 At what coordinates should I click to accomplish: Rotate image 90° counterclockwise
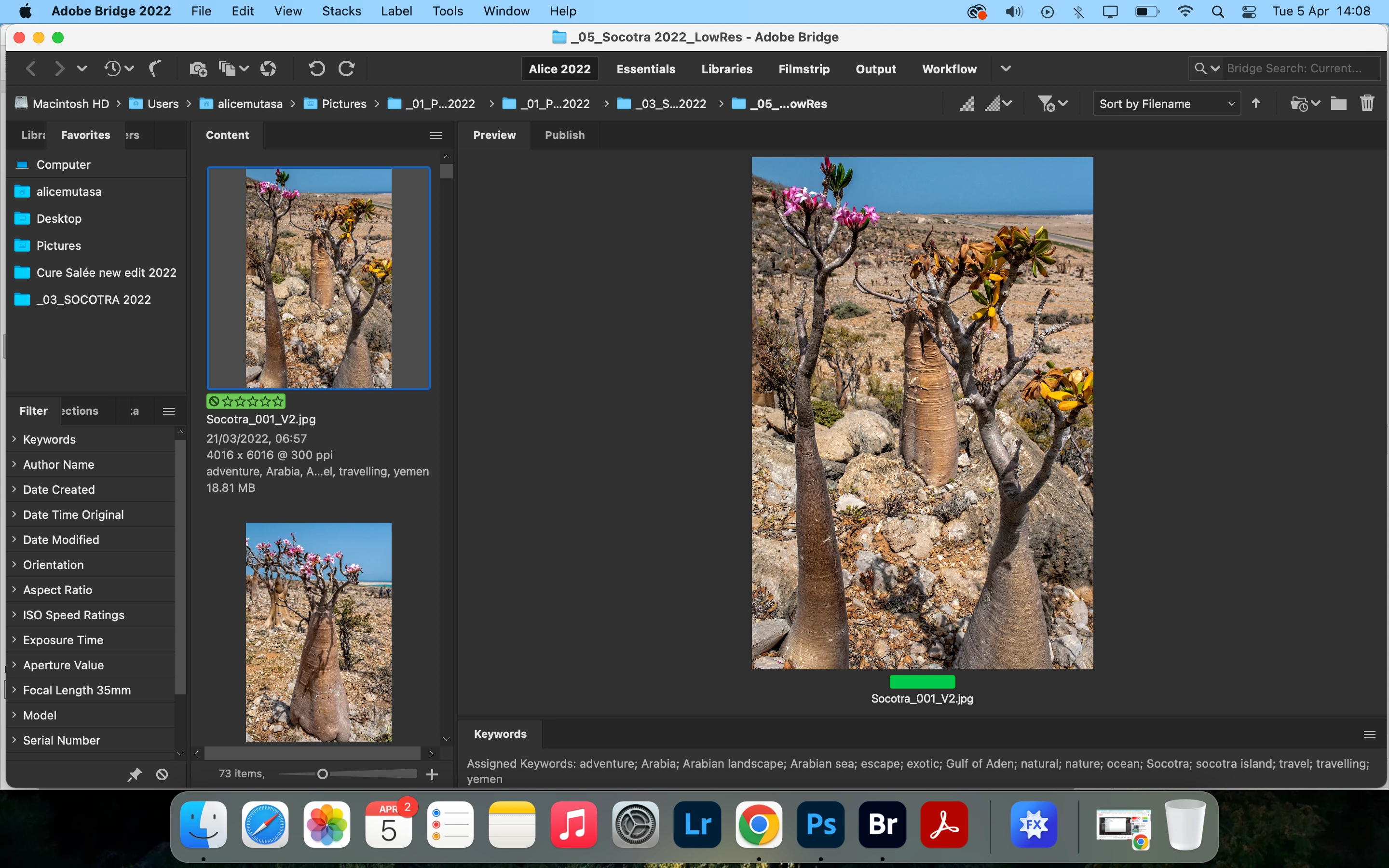tap(316, 69)
